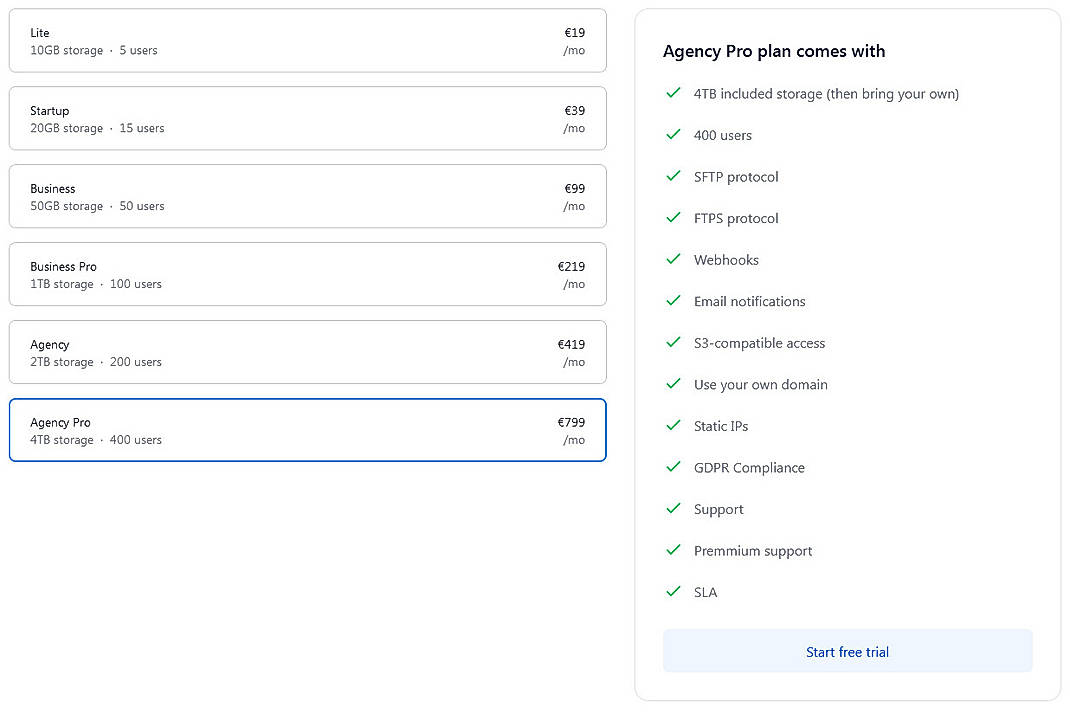Click the checkmark beside FTPS protocol

[673, 218]
